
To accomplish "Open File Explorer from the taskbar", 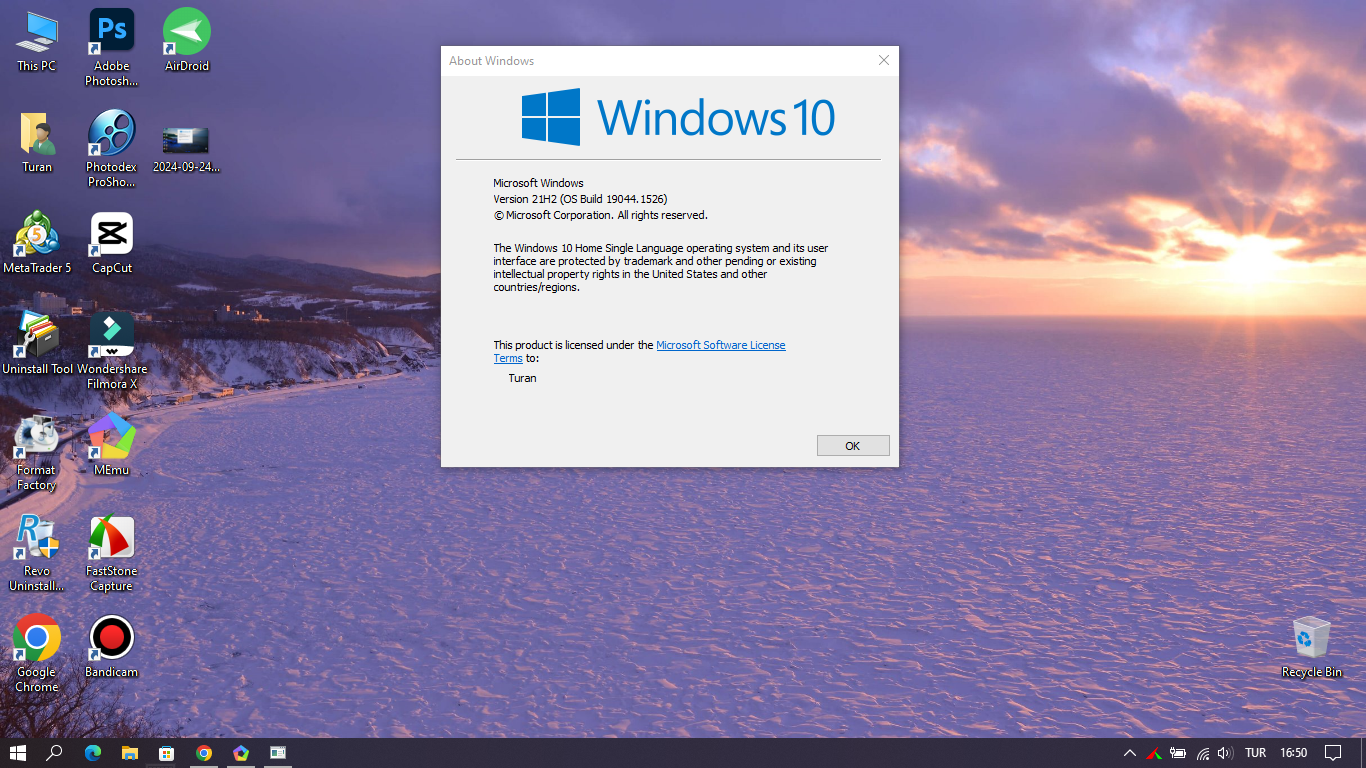I will 130,753.
